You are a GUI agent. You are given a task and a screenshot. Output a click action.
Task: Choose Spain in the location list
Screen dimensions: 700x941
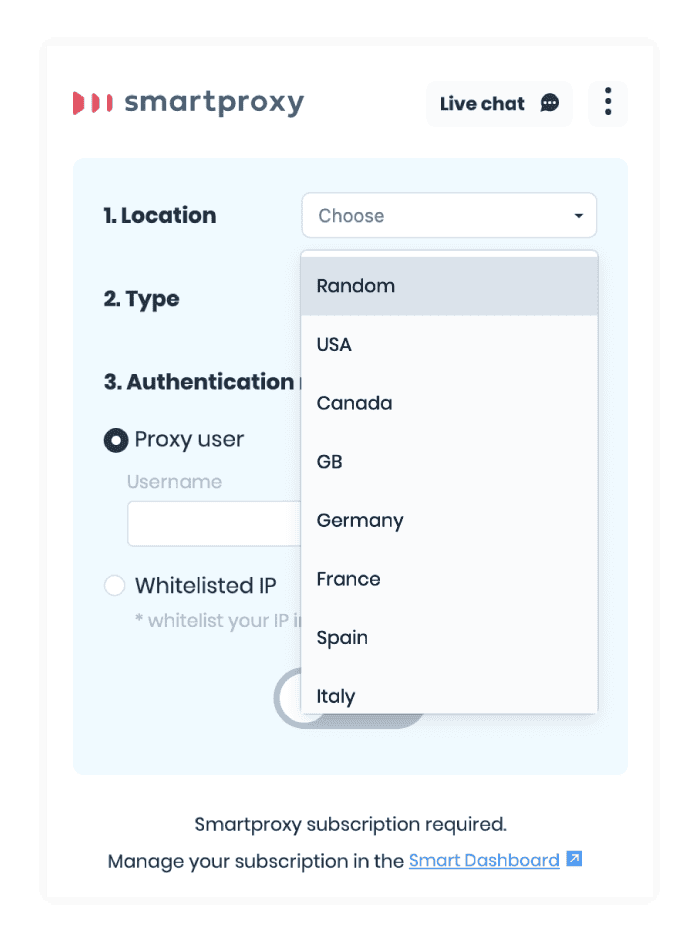point(449,637)
